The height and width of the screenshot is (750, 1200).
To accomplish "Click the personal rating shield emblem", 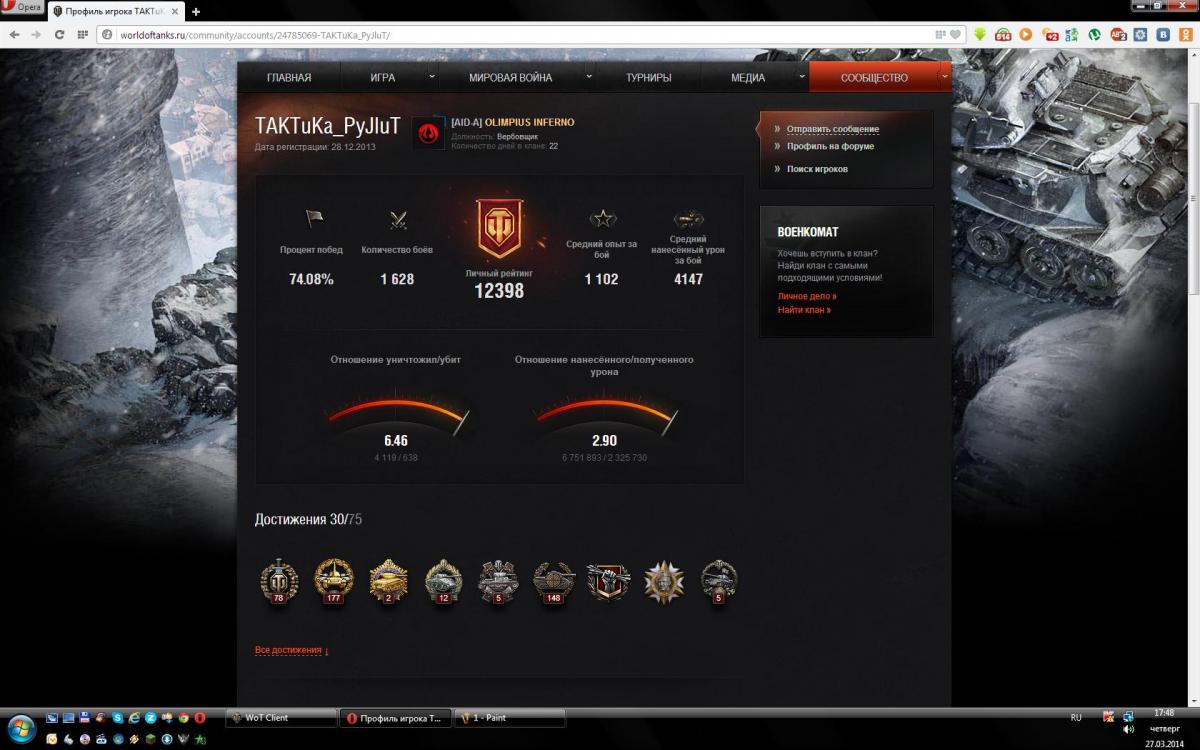I will [497, 230].
